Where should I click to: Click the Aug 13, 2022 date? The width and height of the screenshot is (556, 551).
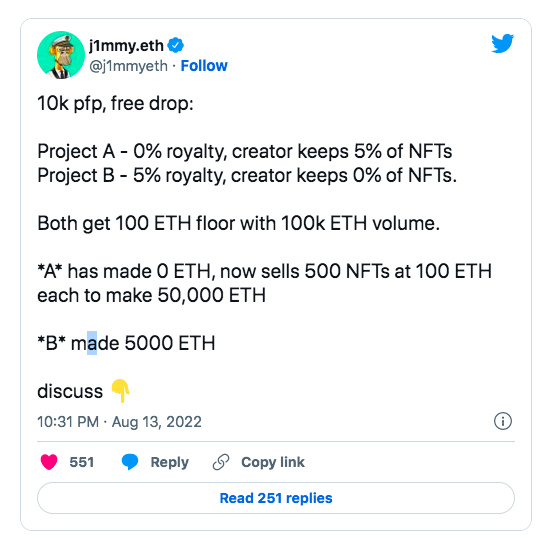pos(157,422)
